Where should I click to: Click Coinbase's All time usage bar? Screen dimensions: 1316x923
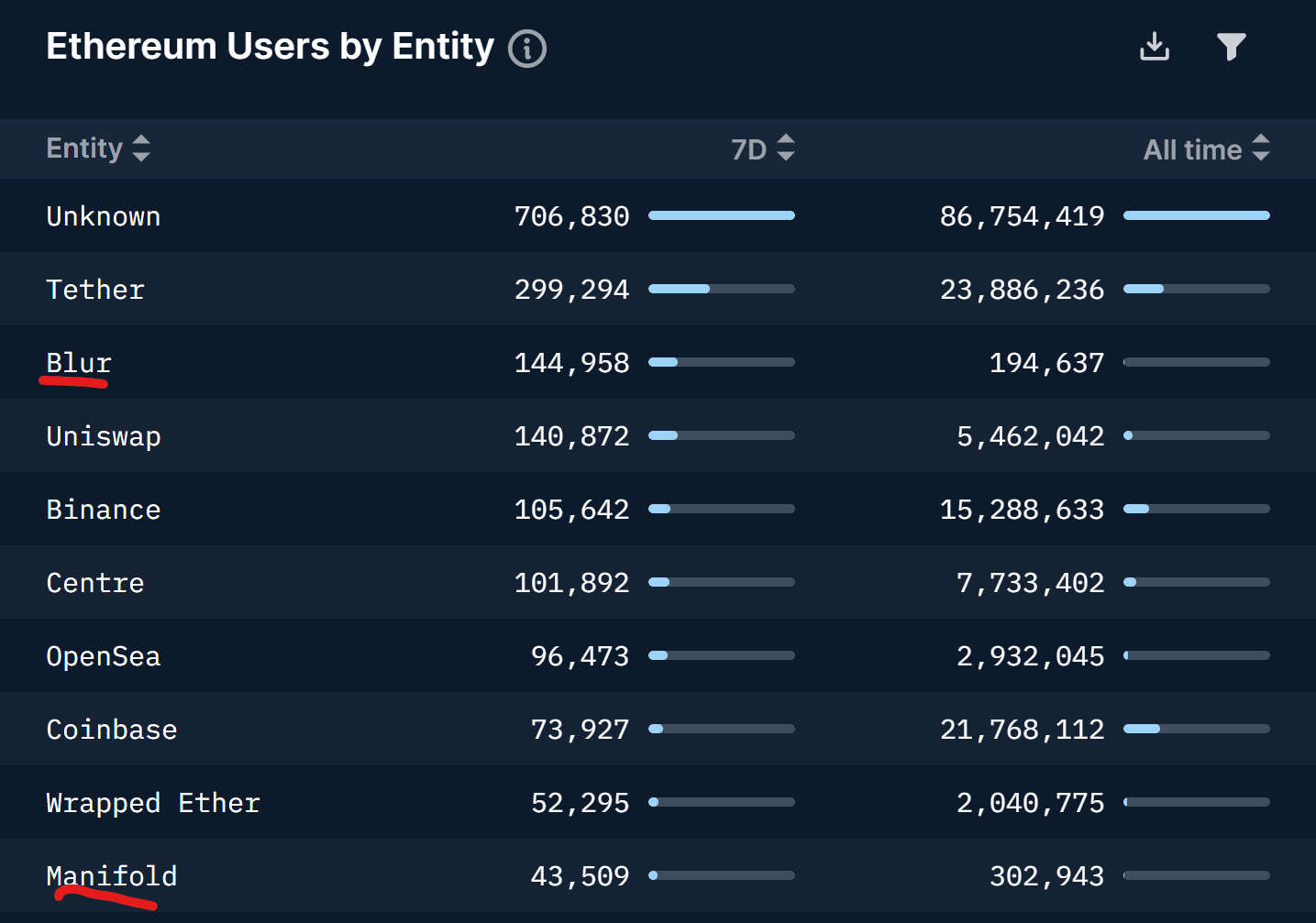click(x=1197, y=728)
